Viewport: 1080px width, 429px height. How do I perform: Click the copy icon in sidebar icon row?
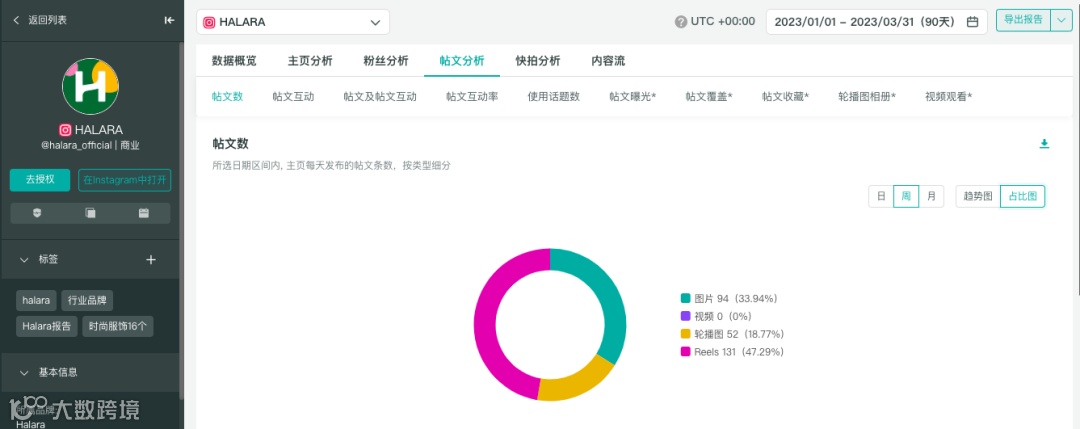click(x=90, y=213)
